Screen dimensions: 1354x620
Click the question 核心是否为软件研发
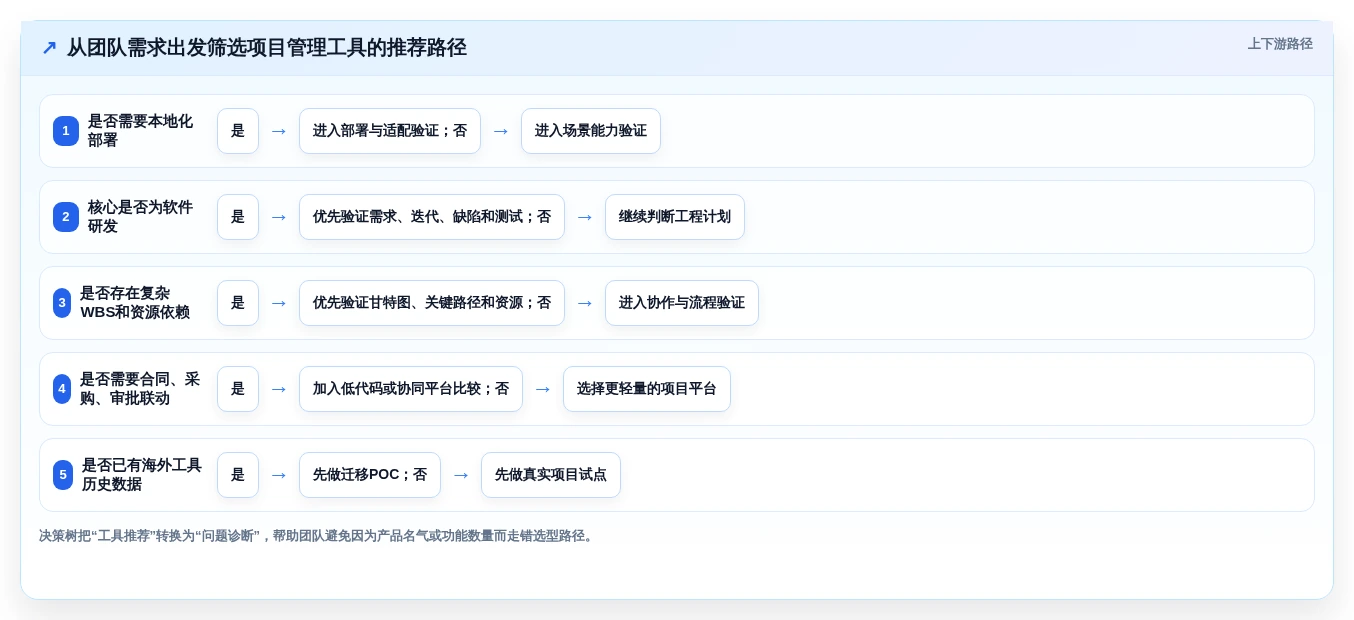coord(140,217)
